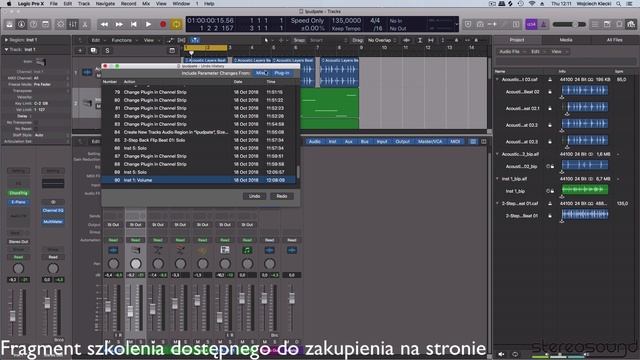Toggle the global Solo S button

107,51
